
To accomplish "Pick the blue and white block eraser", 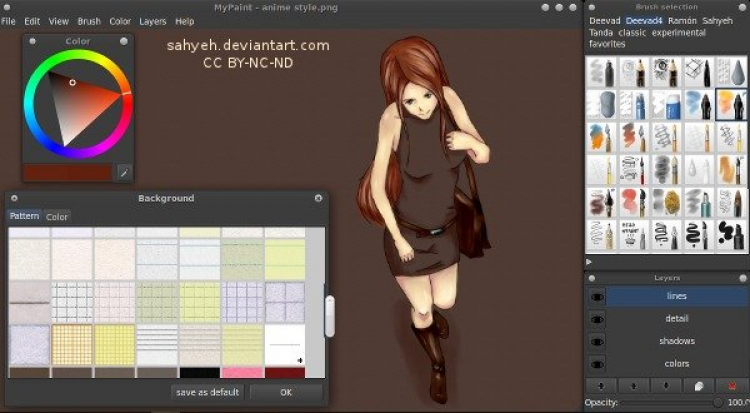I will coord(667,105).
